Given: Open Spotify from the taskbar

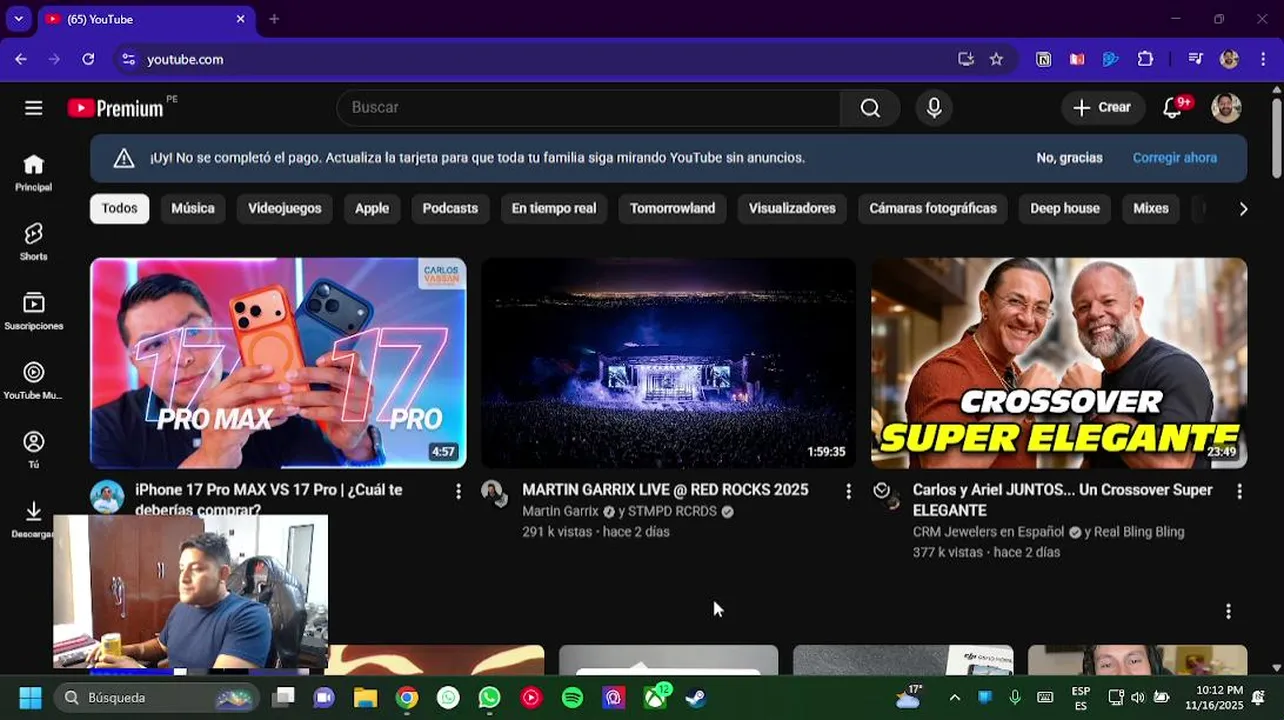Looking at the screenshot, I should [572, 697].
